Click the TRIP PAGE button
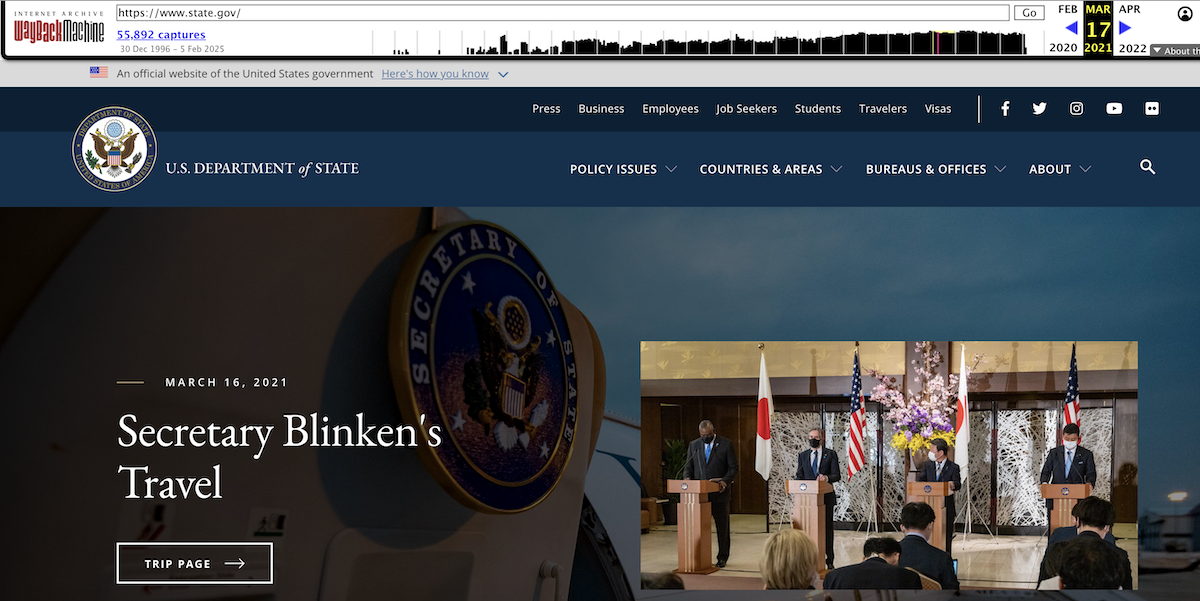This screenshot has height=601, width=1200. [194, 563]
